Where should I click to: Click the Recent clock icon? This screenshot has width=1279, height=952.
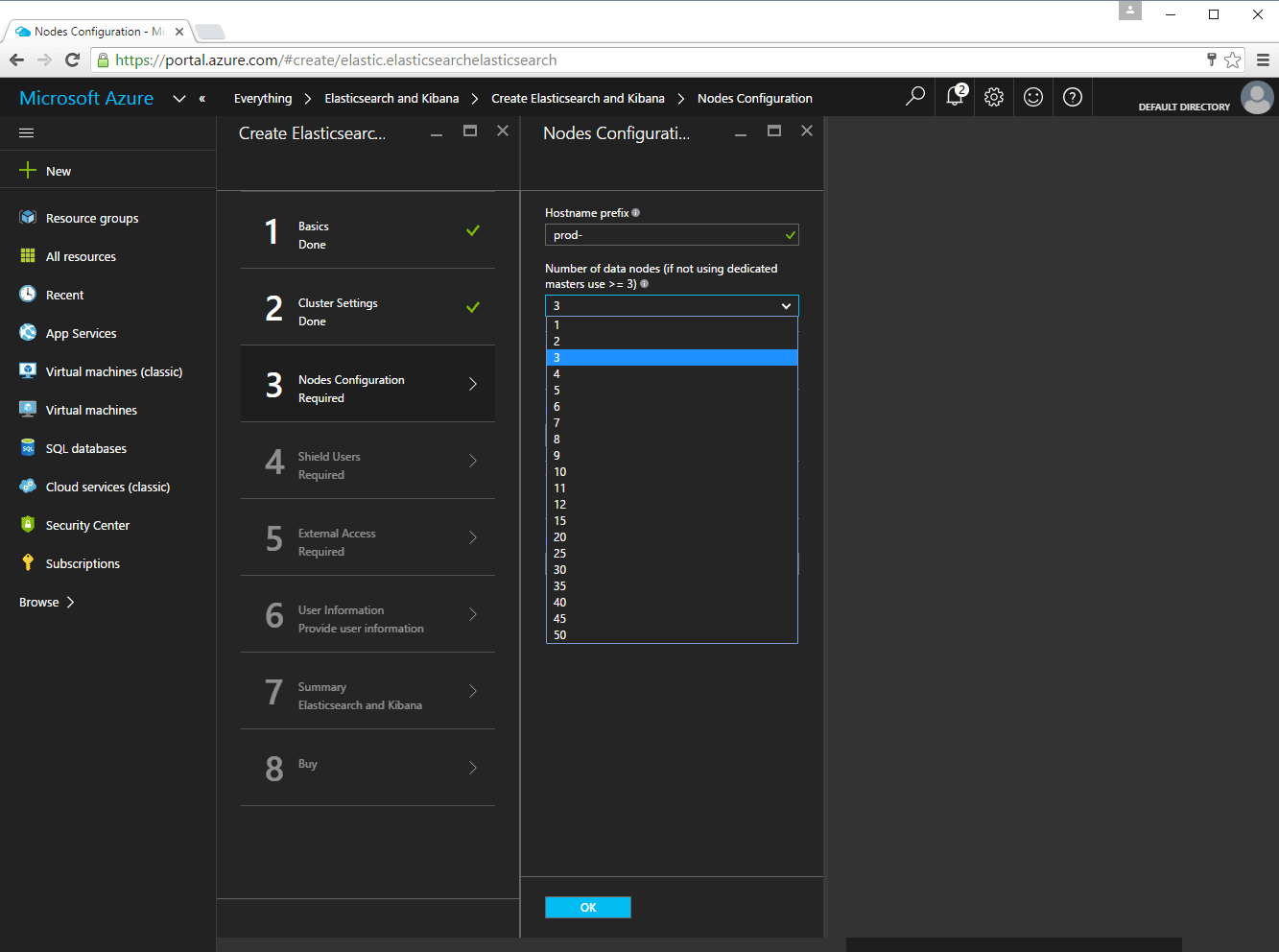coord(28,294)
